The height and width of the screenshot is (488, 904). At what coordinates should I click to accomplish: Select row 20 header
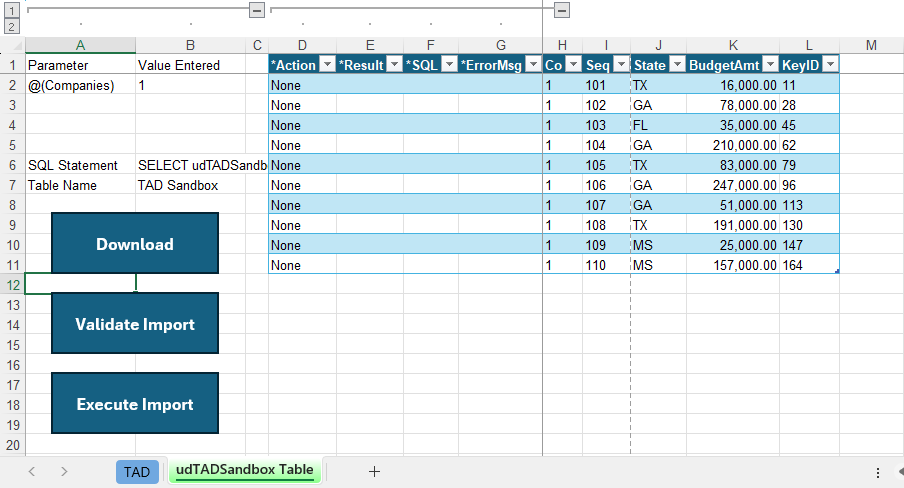(13, 445)
